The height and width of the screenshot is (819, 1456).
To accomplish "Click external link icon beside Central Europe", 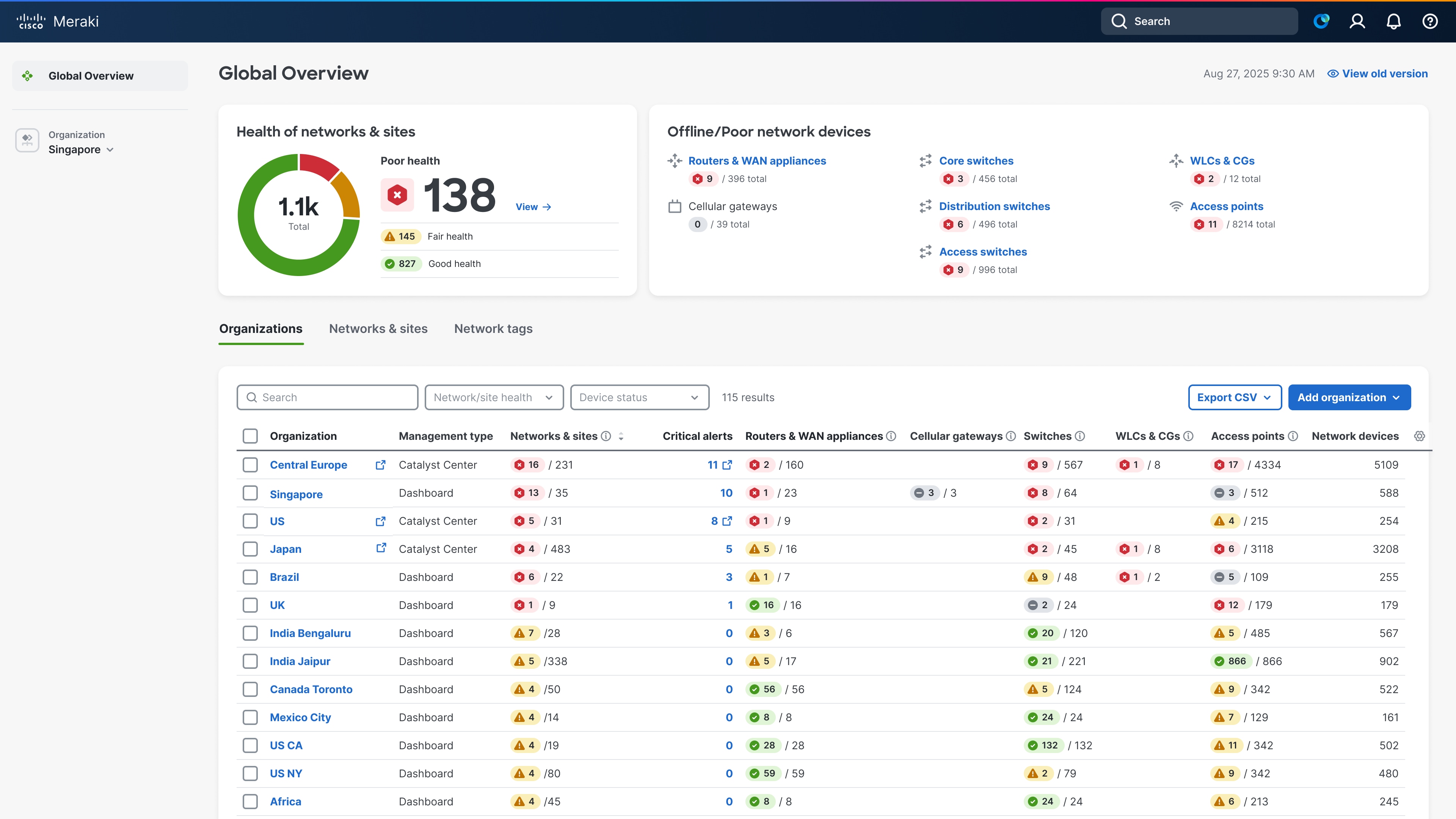I will [380, 464].
